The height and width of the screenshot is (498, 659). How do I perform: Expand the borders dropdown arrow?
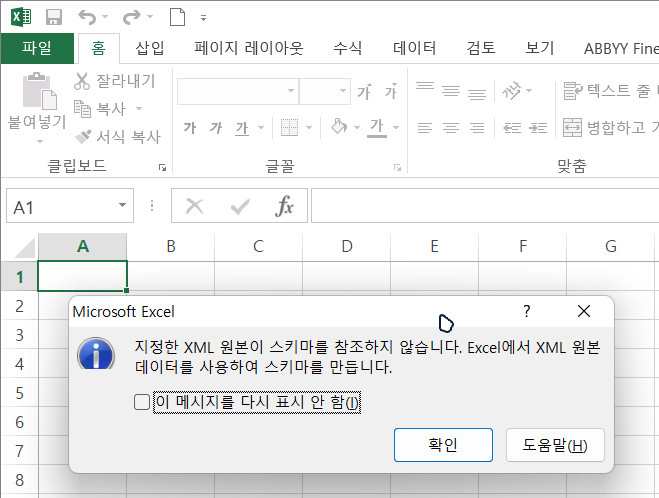point(309,127)
